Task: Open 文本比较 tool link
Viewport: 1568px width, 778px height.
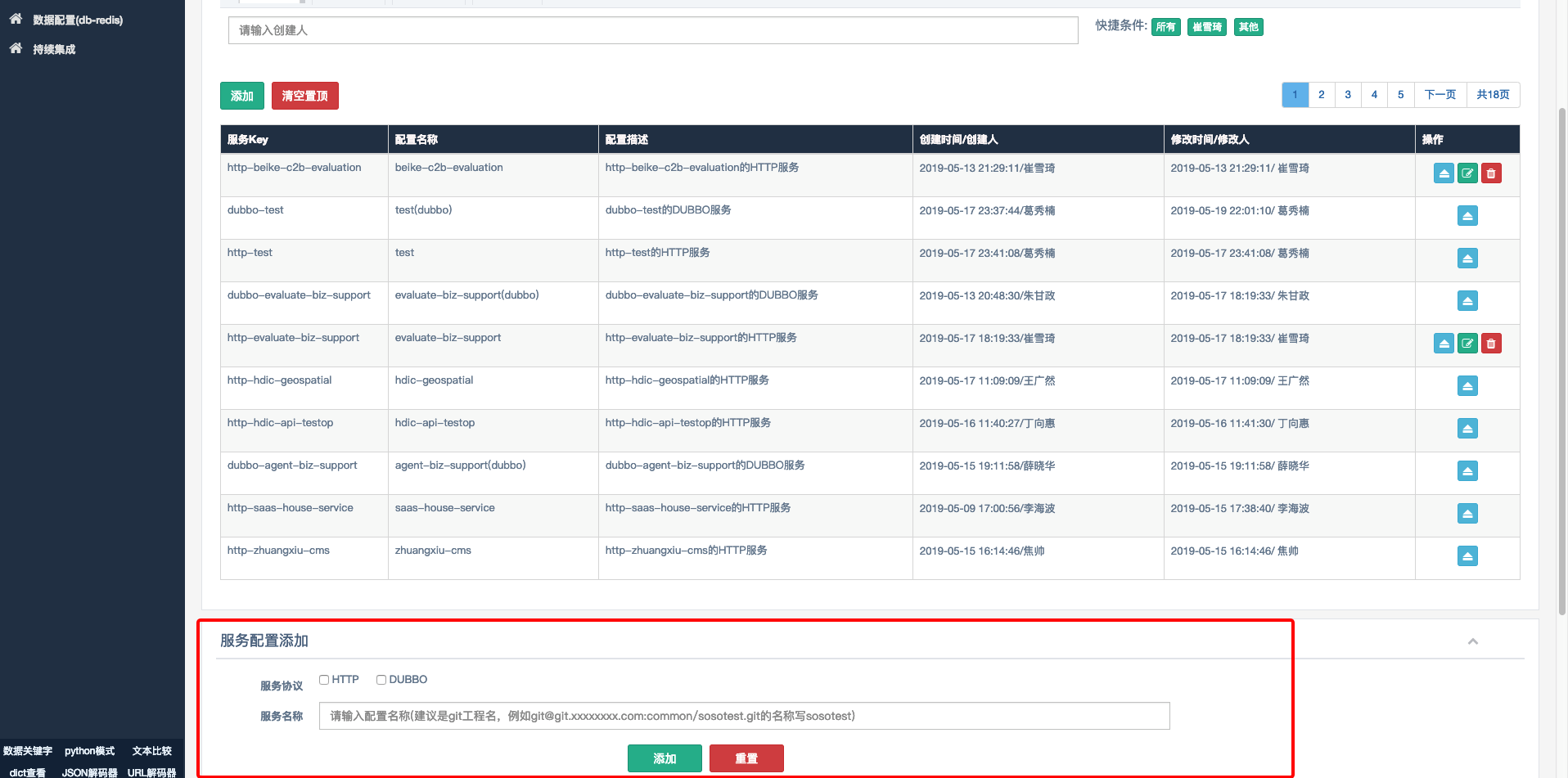Action: click(152, 751)
